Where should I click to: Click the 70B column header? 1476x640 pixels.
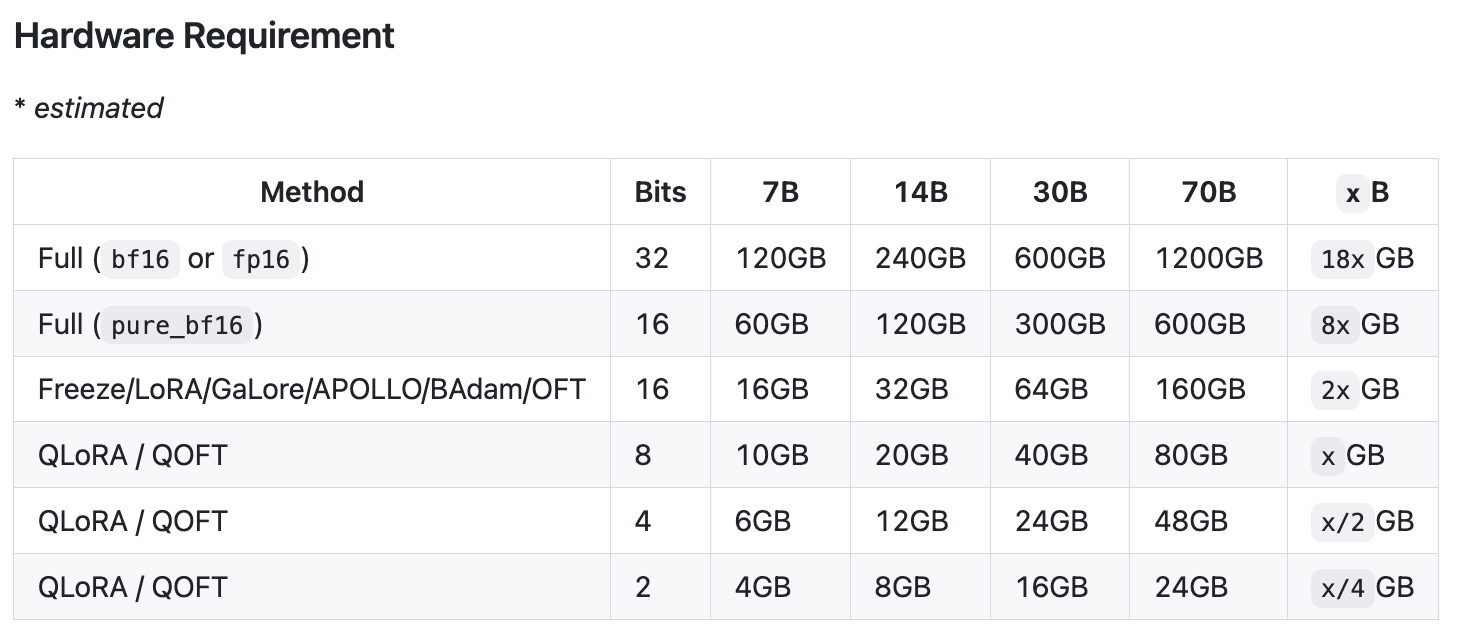tap(1209, 192)
